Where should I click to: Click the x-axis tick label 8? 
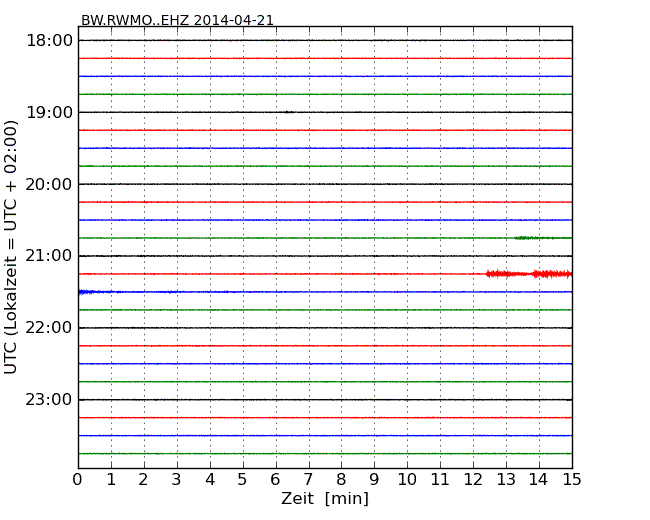coord(341,479)
